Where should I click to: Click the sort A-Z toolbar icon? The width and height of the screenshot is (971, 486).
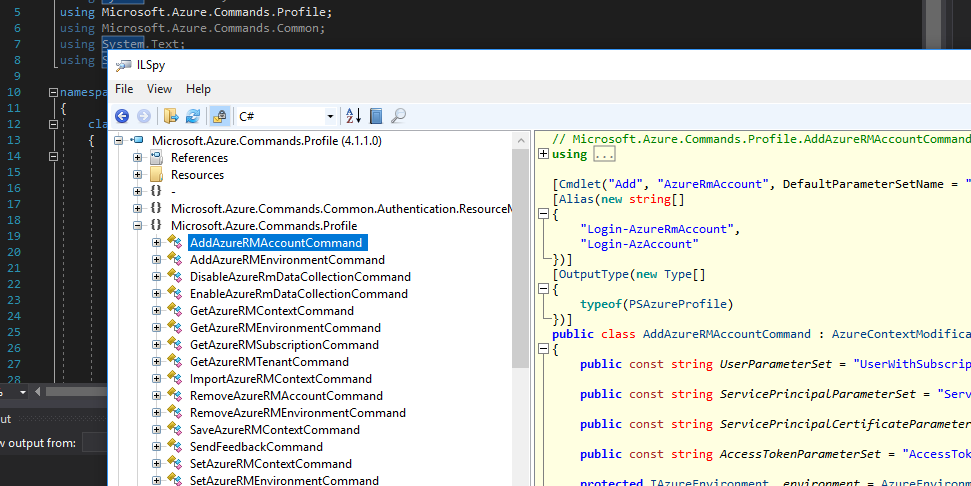tap(354, 116)
